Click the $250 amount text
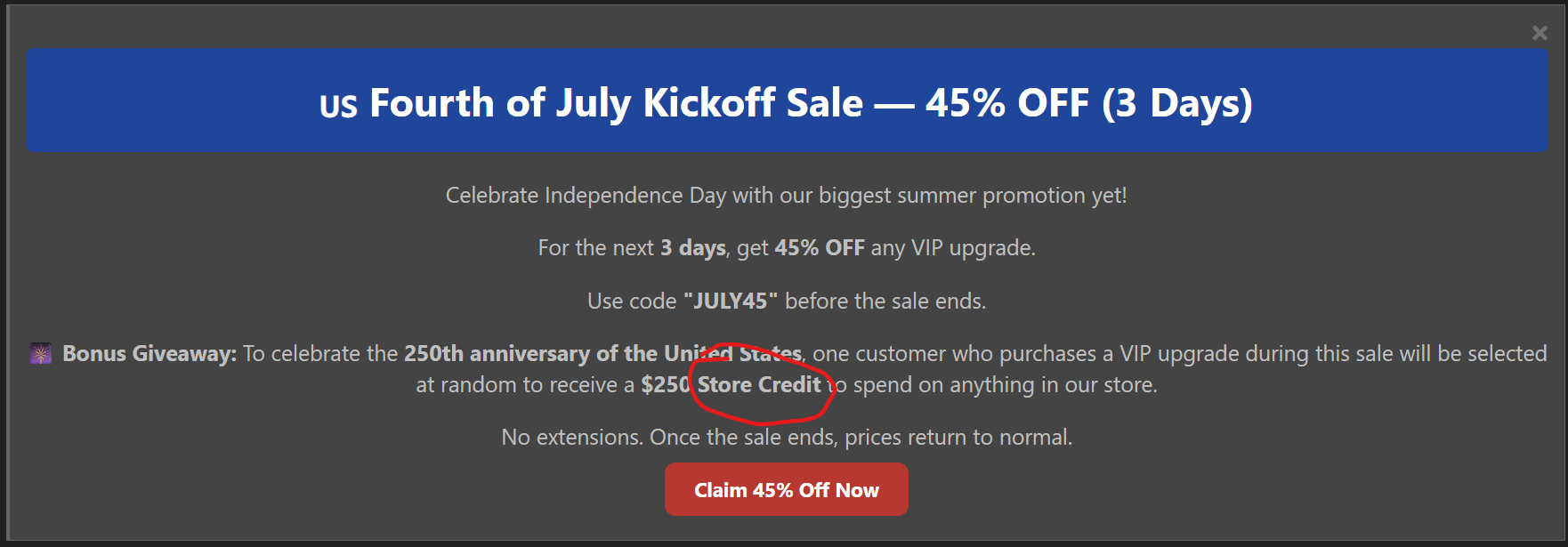Viewport: 1568px width, 547px height. [x=666, y=385]
